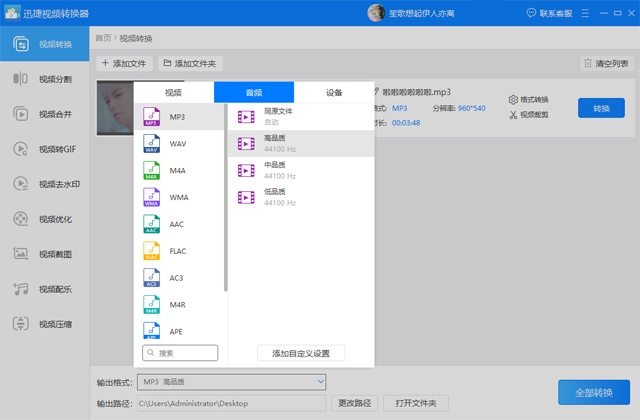Switch to the 设备 format tab
This screenshot has width=640, height=420.
pyautogui.click(x=334, y=92)
